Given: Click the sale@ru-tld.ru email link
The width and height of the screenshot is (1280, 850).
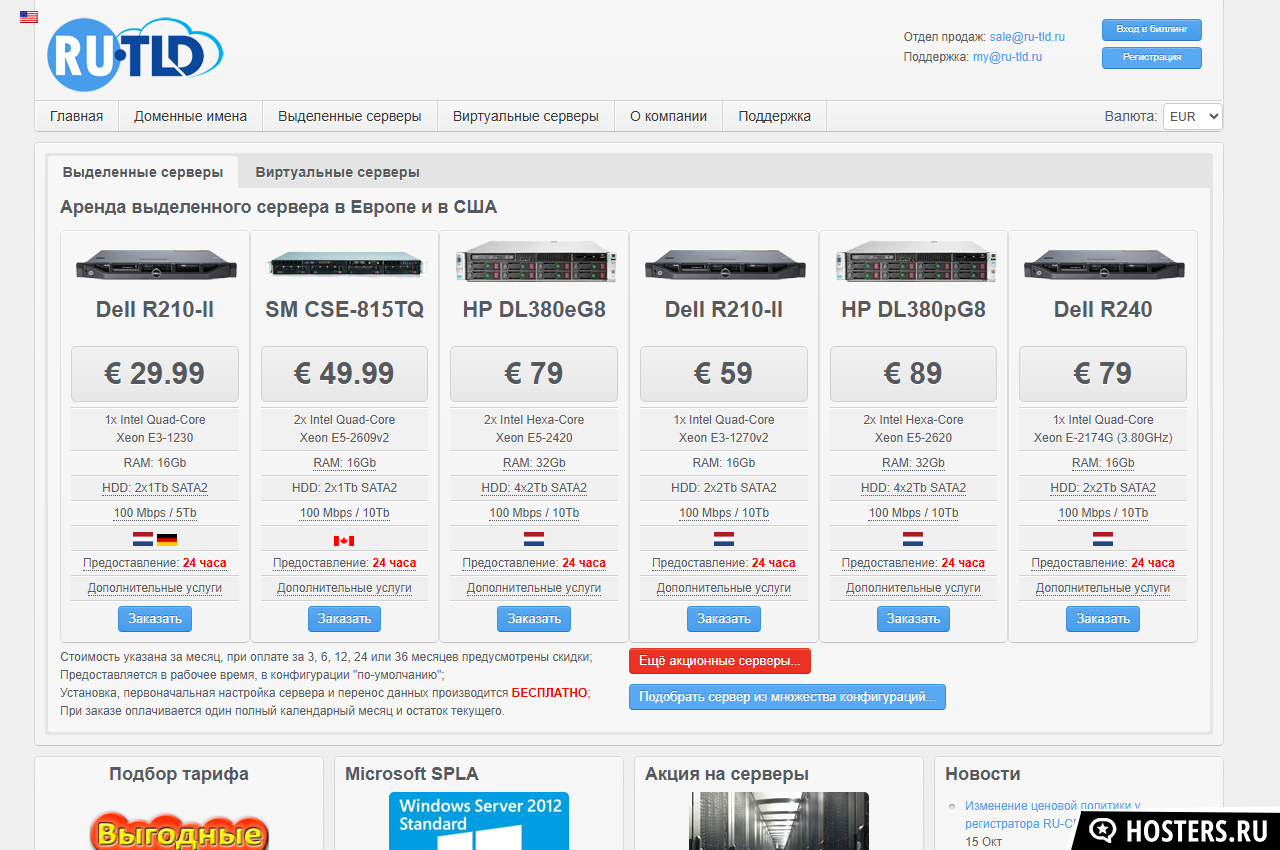Looking at the screenshot, I should tap(1027, 37).
